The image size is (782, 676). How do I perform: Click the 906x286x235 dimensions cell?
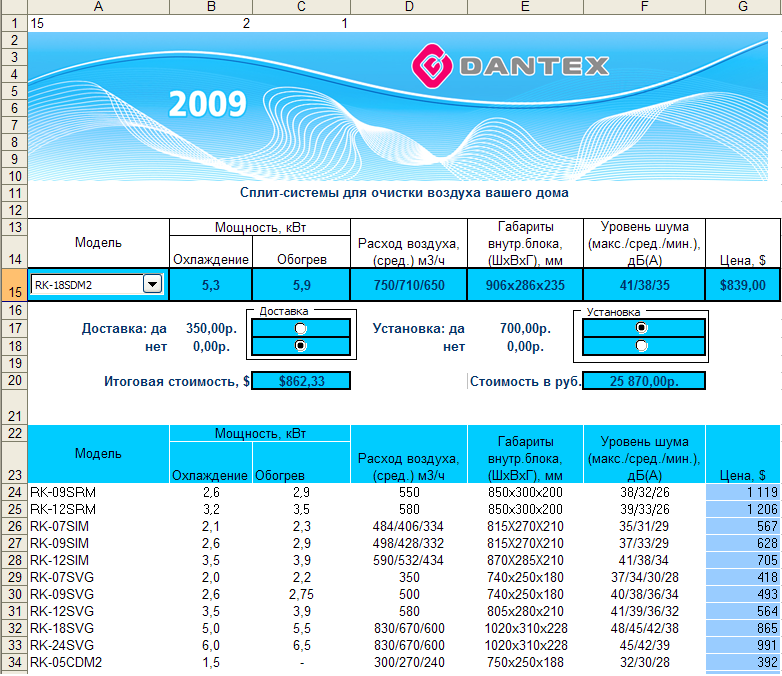525,285
